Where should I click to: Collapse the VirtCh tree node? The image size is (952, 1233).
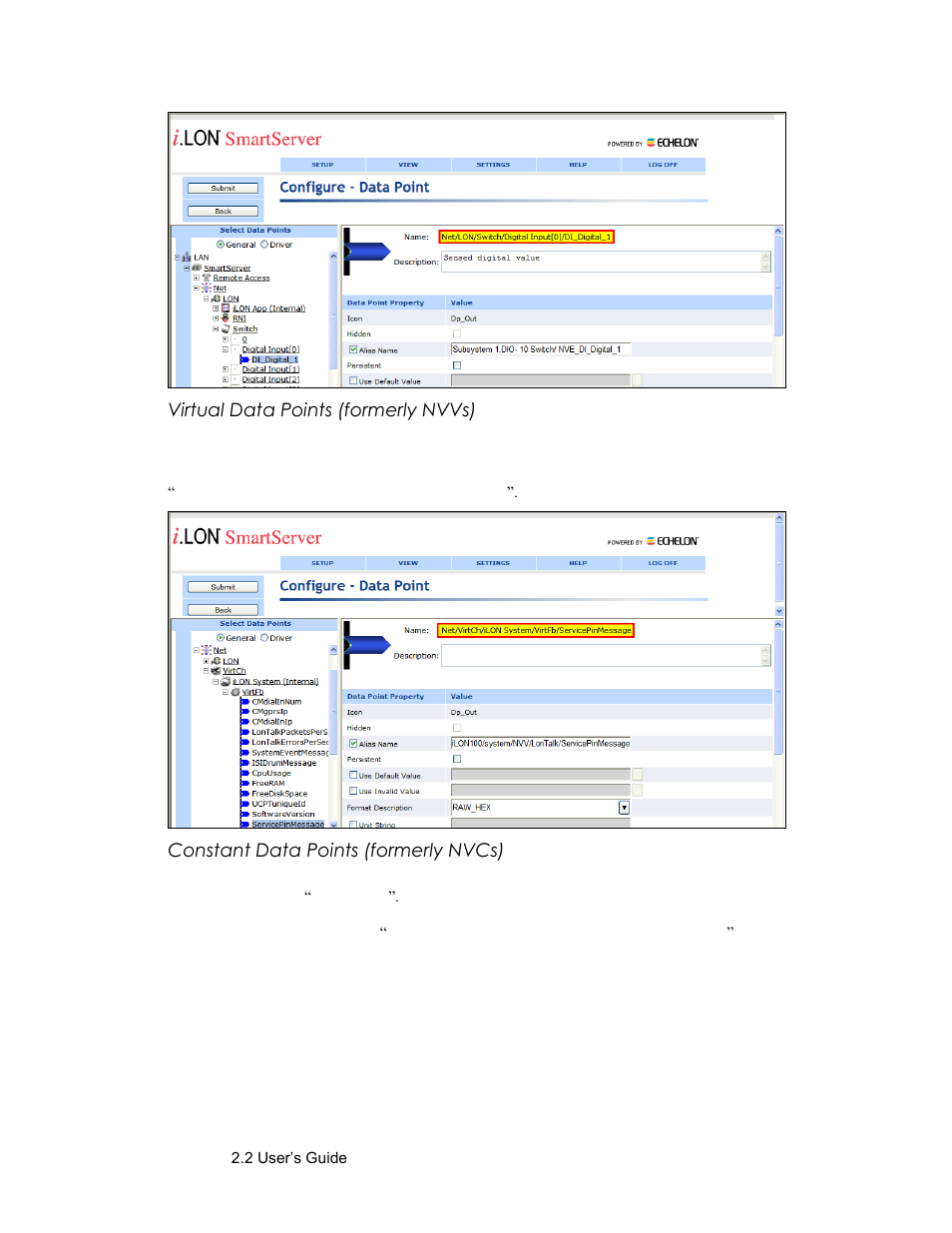click(x=206, y=671)
